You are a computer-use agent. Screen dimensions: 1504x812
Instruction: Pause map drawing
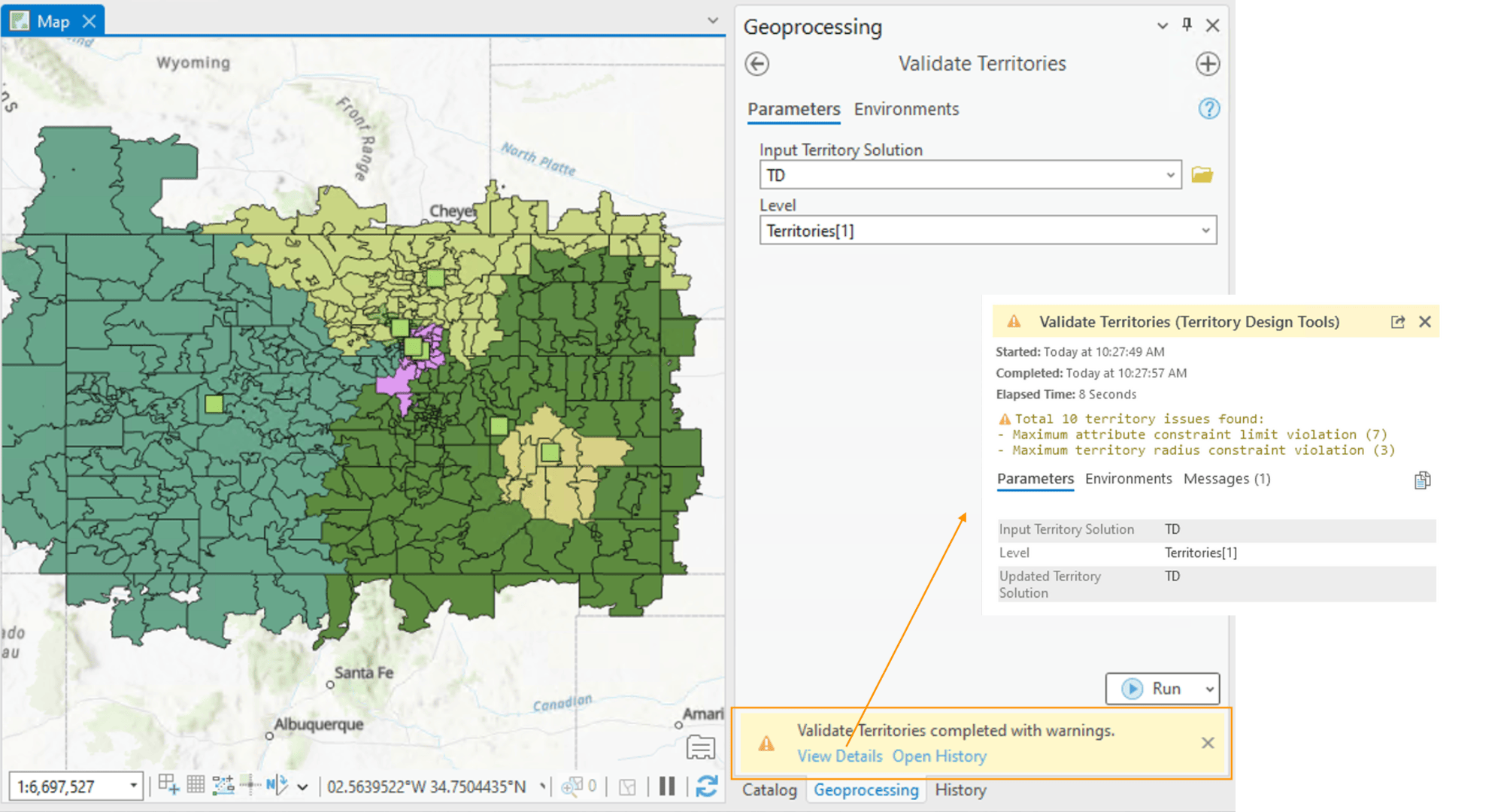coord(666,786)
